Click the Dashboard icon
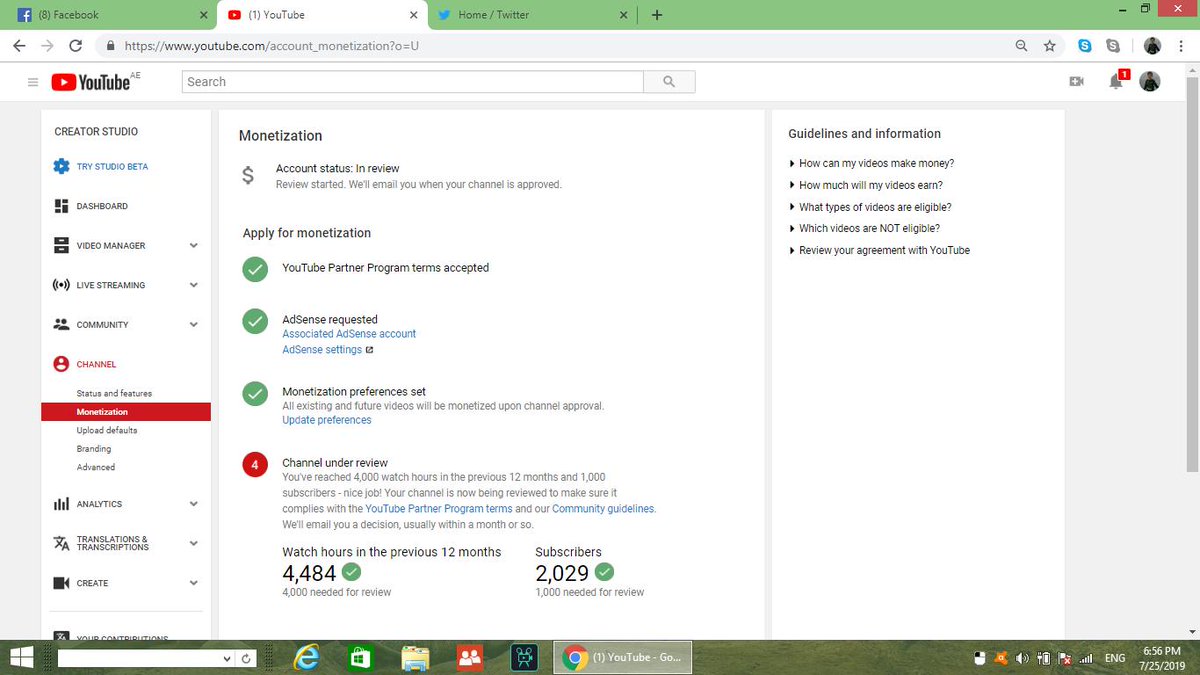Image resolution: width=1200 pixels, height=675 pixels. click(x=61, y=206)
